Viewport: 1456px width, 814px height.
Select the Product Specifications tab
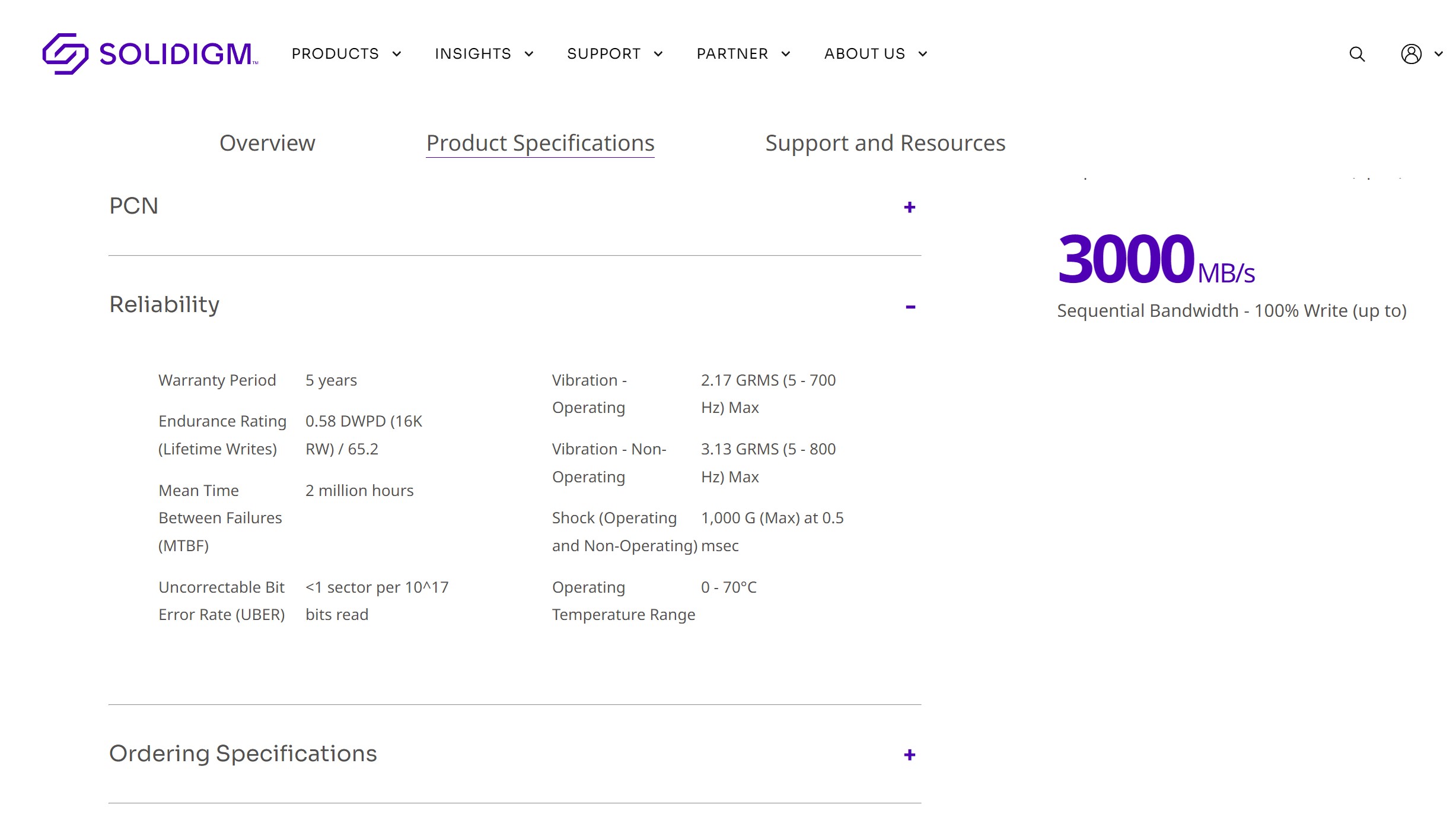(540, 143)
